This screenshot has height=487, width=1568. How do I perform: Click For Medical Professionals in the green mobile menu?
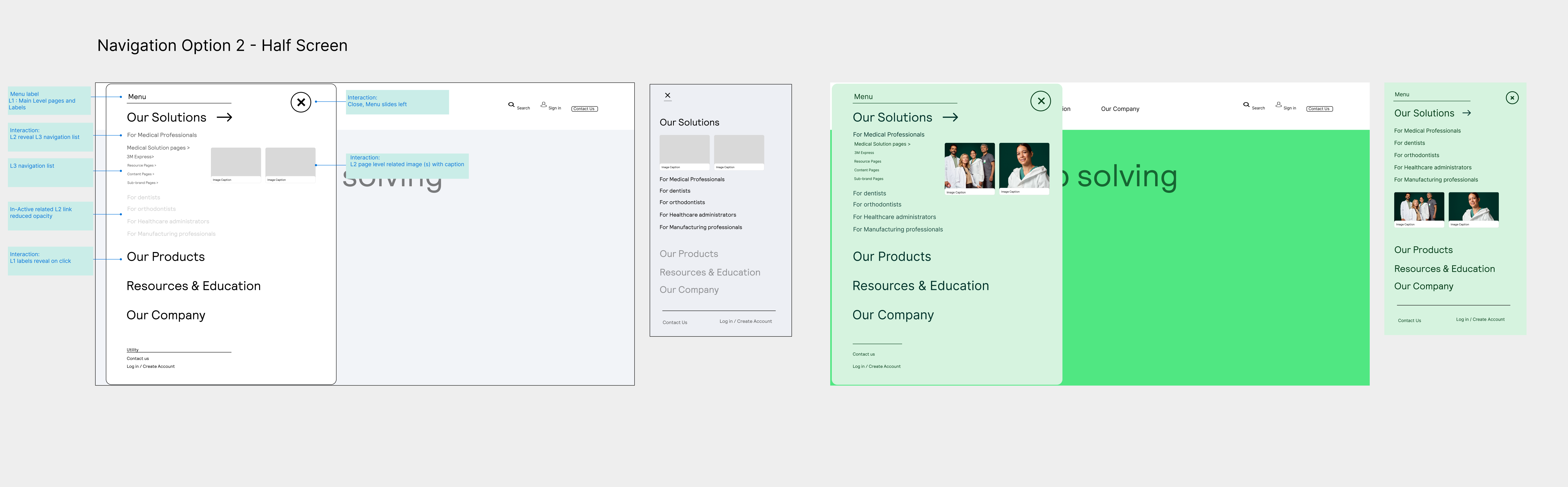1427,131
